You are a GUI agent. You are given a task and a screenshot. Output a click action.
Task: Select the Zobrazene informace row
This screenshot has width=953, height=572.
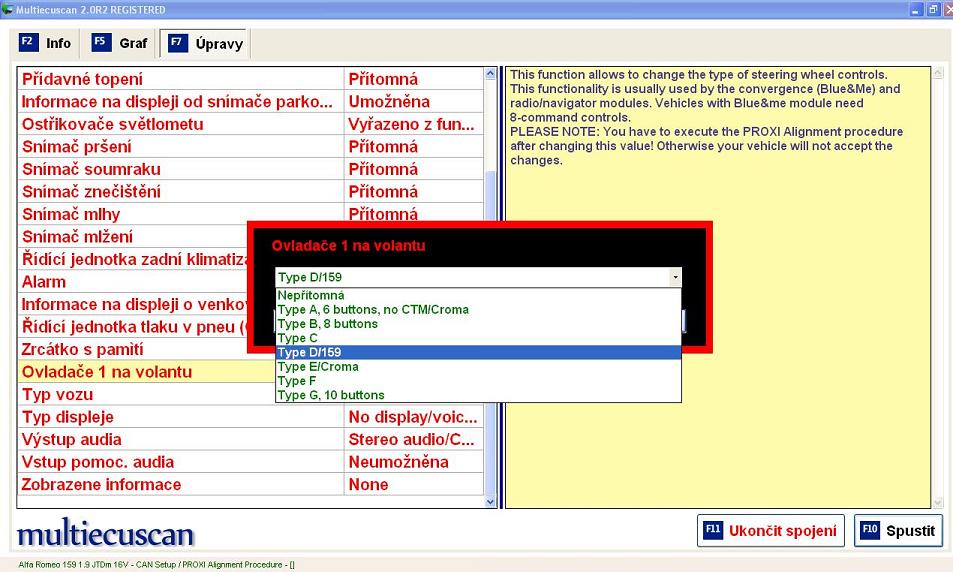[250, 484]
